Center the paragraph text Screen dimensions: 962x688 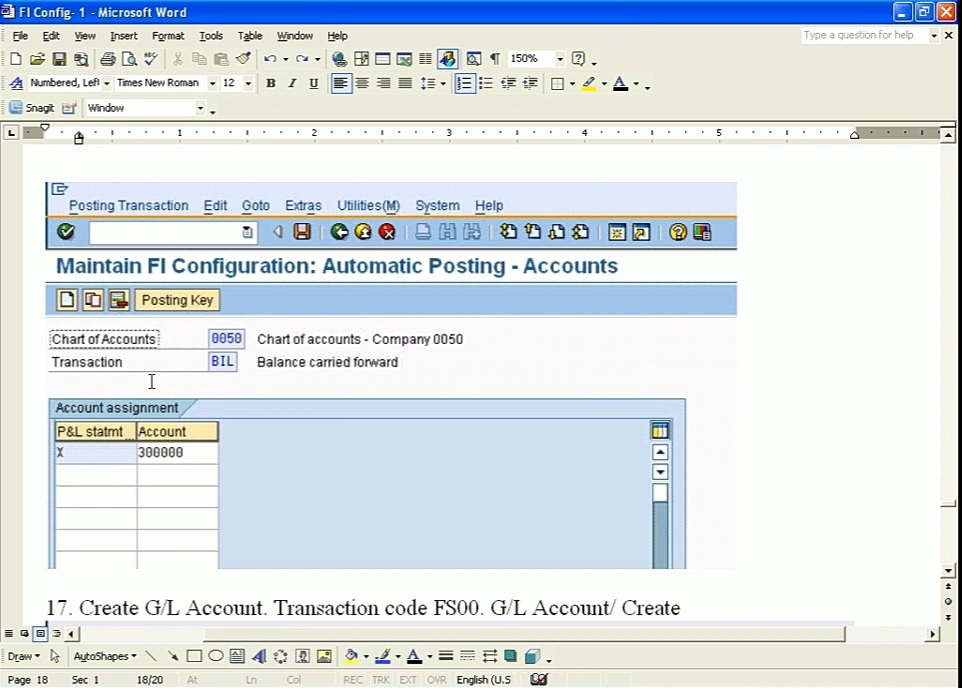362,83
